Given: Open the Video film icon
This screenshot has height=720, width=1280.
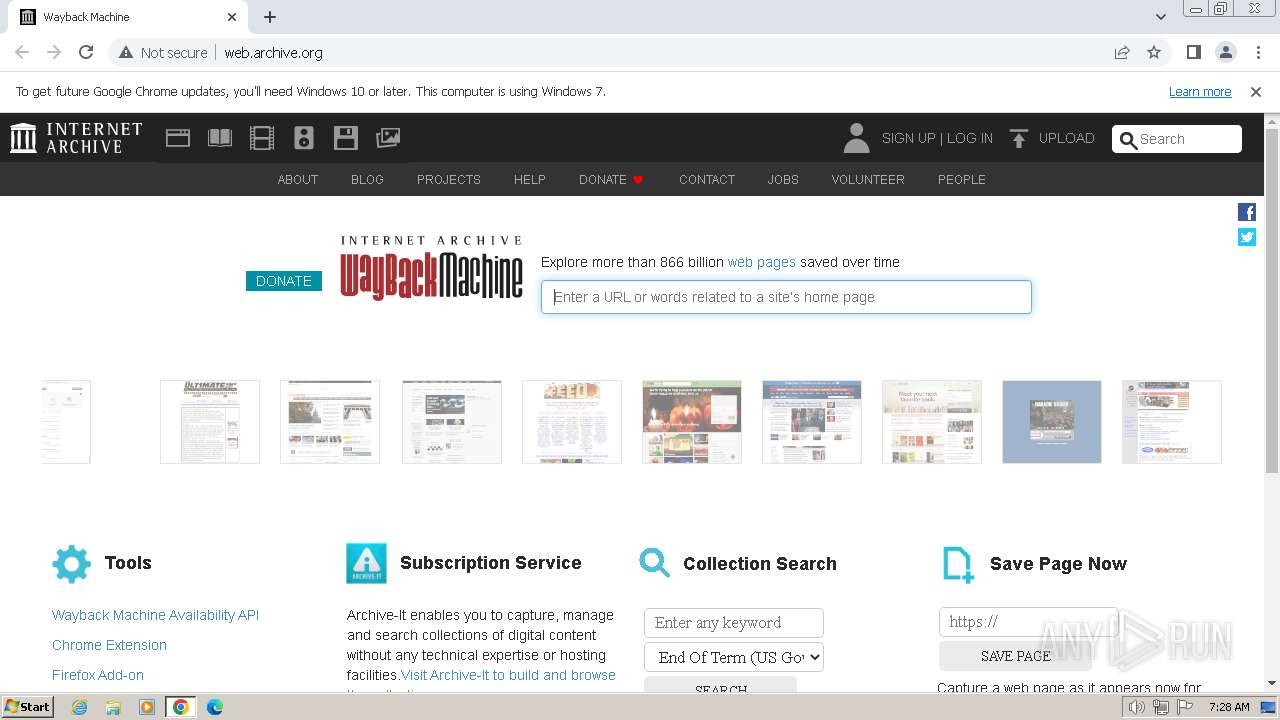Looking at the screenshot, I should click(262, 138).
